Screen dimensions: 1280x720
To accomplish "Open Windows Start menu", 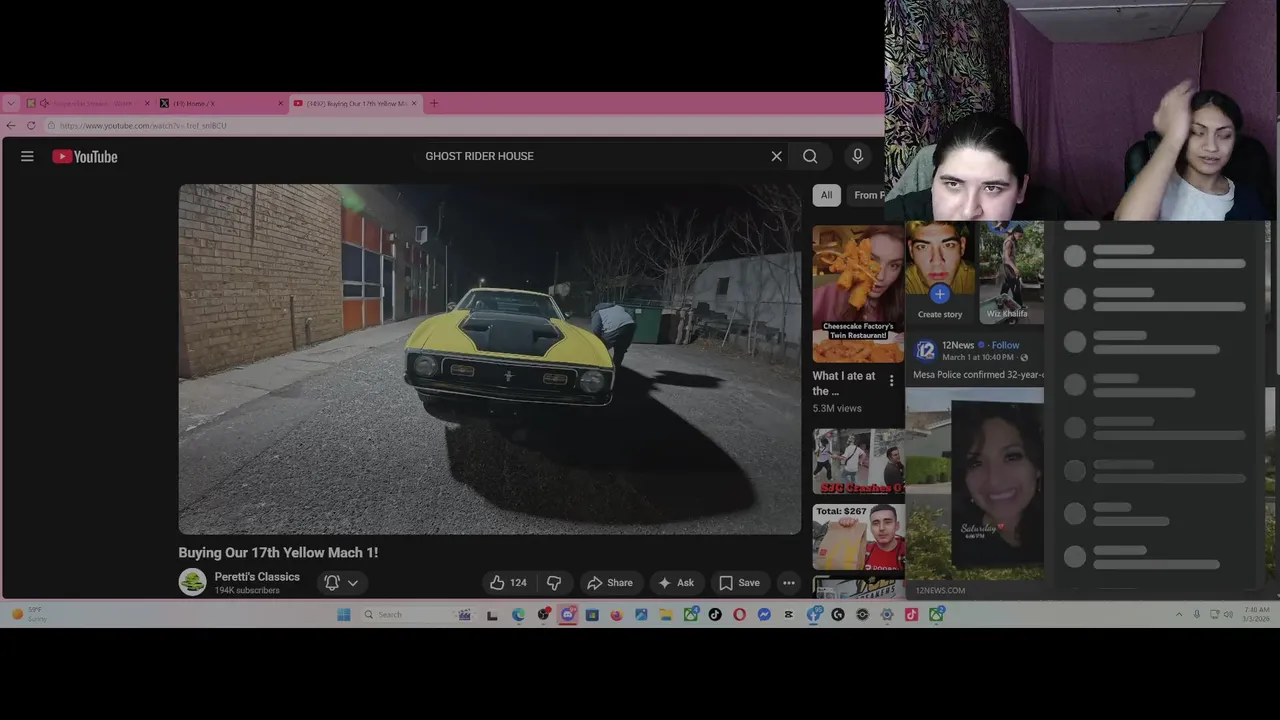I will [x=343, y=614].
